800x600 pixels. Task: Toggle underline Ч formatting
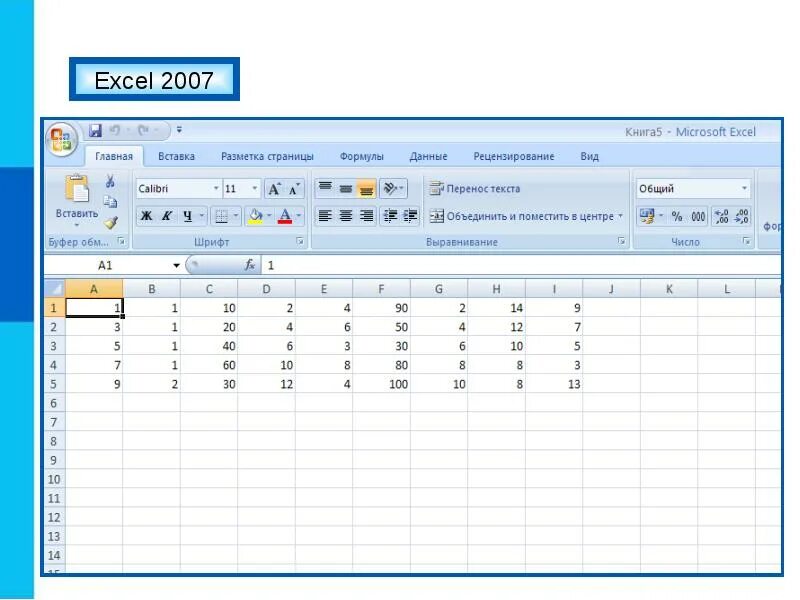pyautogui.click(x=187, y=216)
